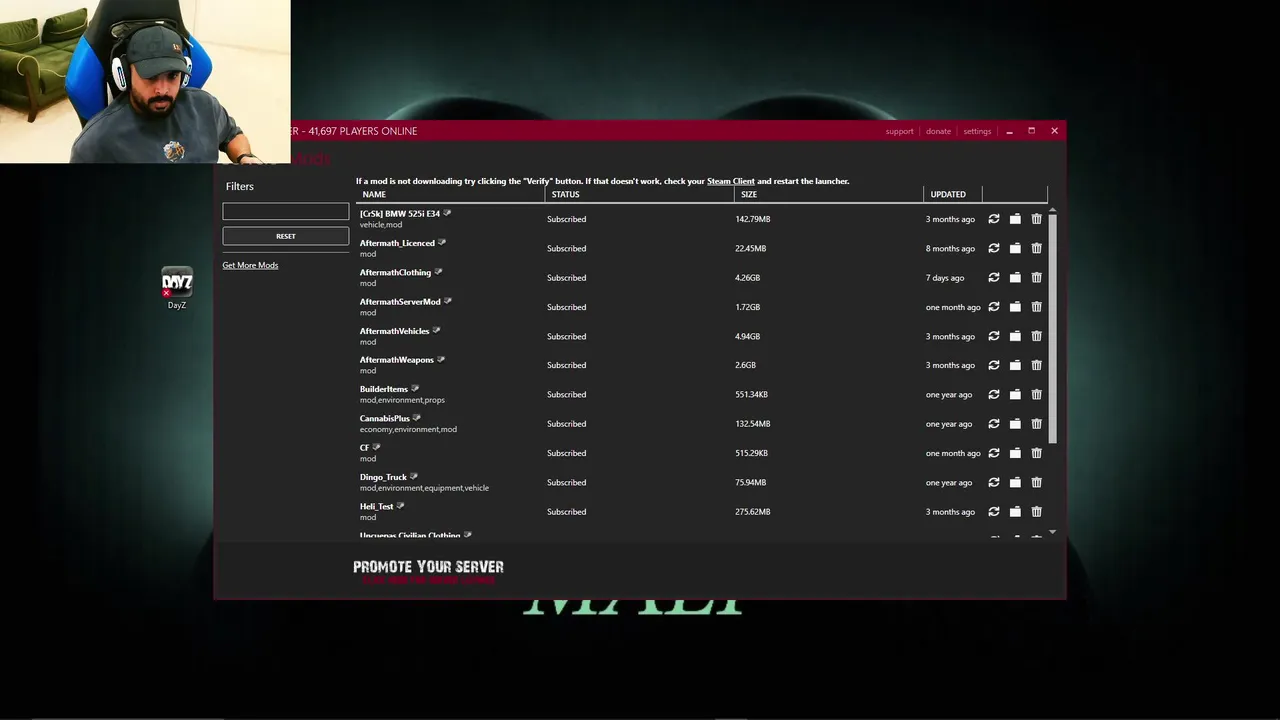The width and height of the screenshot is (1280, 720).
Task: Click the 142.79MB size value
Action: click(x=753, y=219)
